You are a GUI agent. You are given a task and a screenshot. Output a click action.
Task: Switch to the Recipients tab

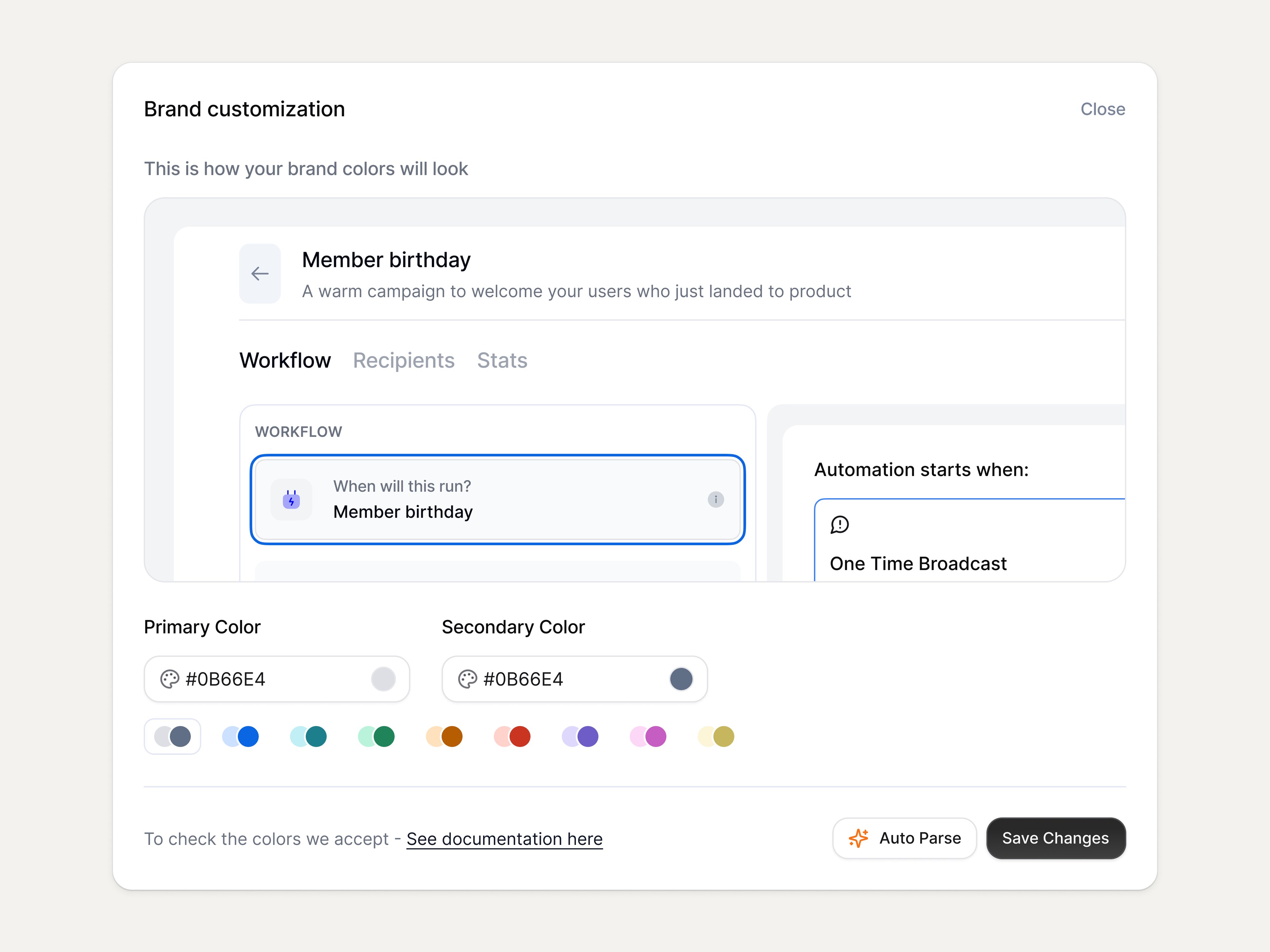[x=404, y=360]
